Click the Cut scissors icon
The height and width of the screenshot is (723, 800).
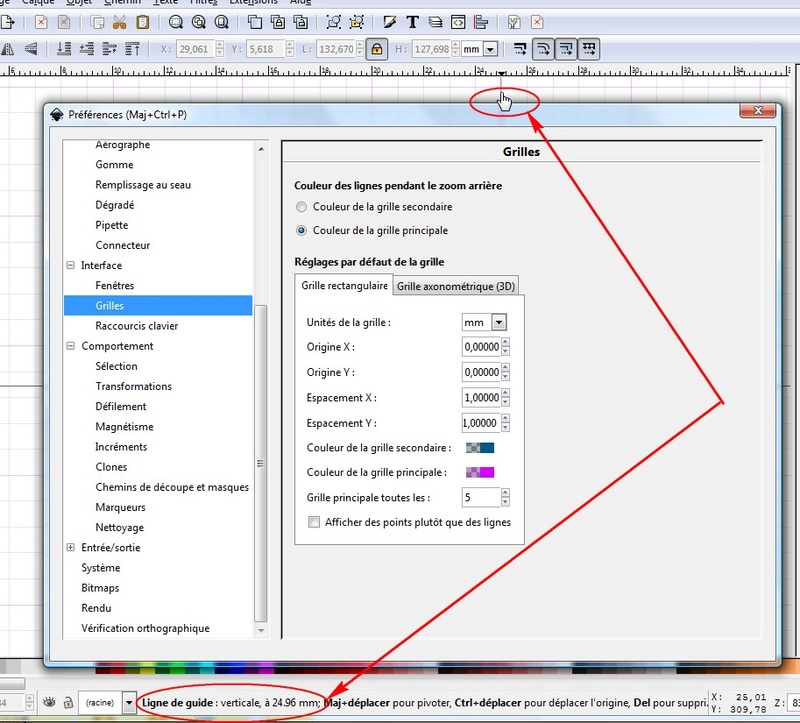coord(119,22)
